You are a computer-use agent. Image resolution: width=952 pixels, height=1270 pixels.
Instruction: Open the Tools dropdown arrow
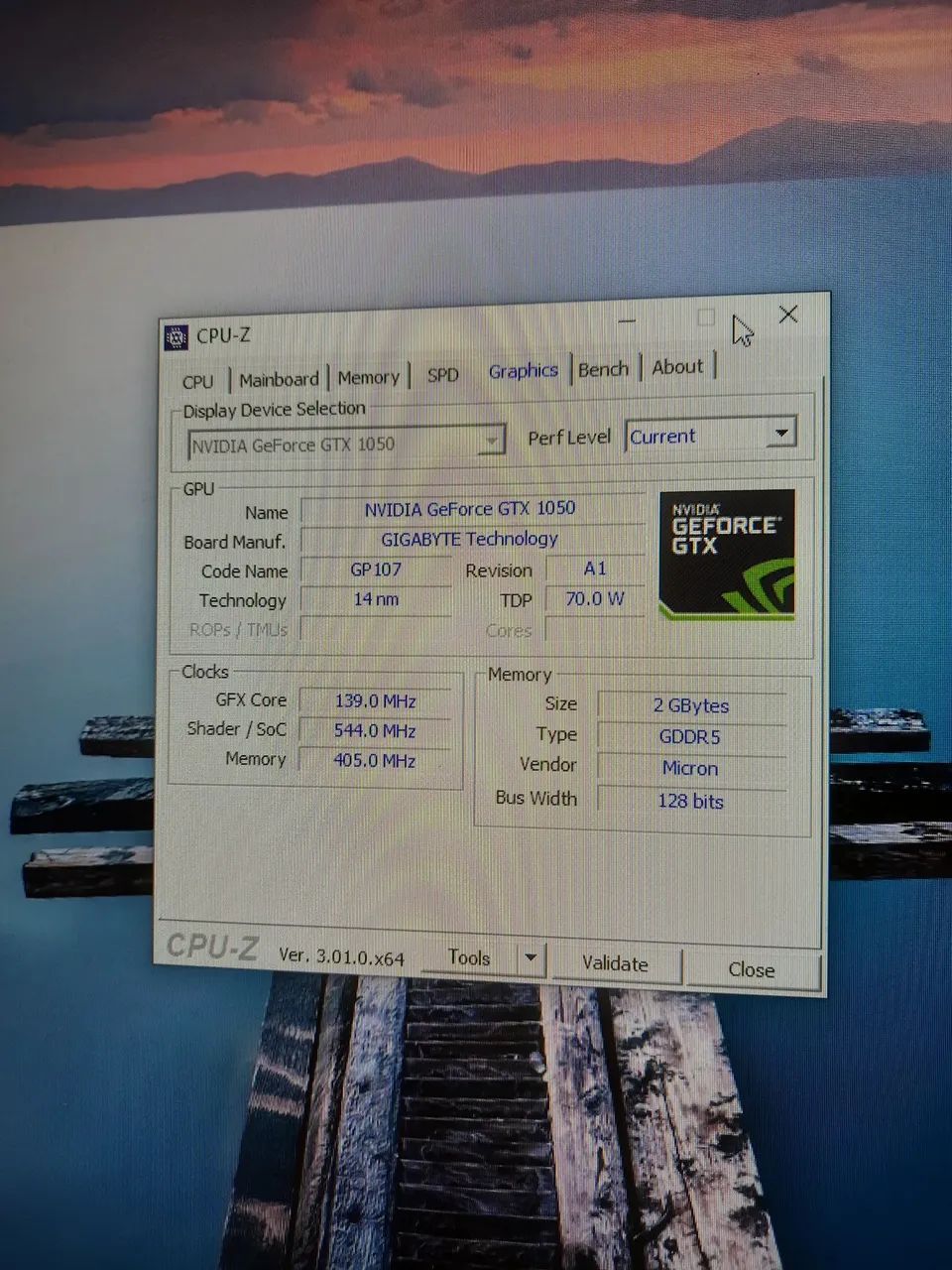531,958
